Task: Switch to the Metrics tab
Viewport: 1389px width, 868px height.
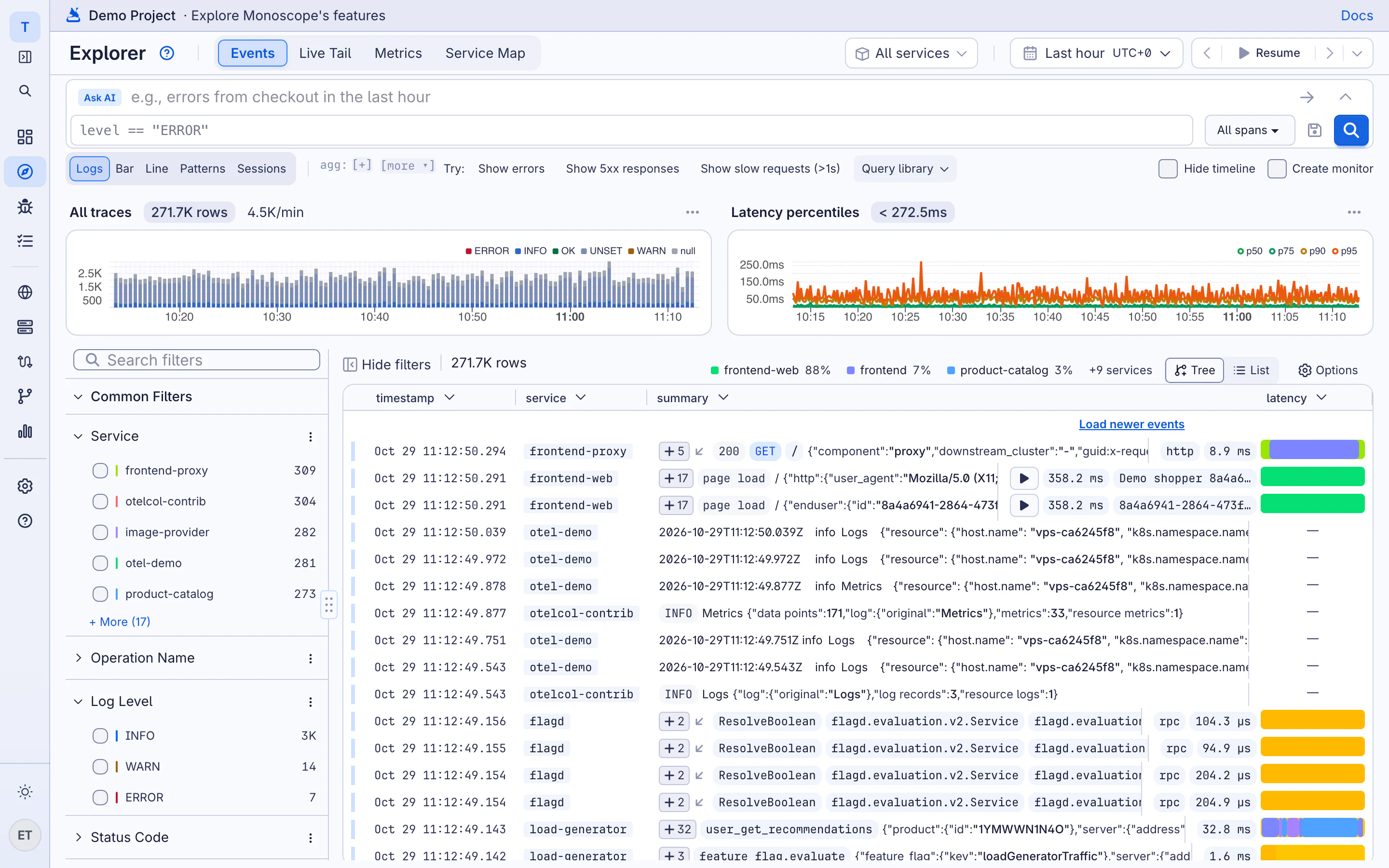Action: pyautogui.click(x=398, y=54)
